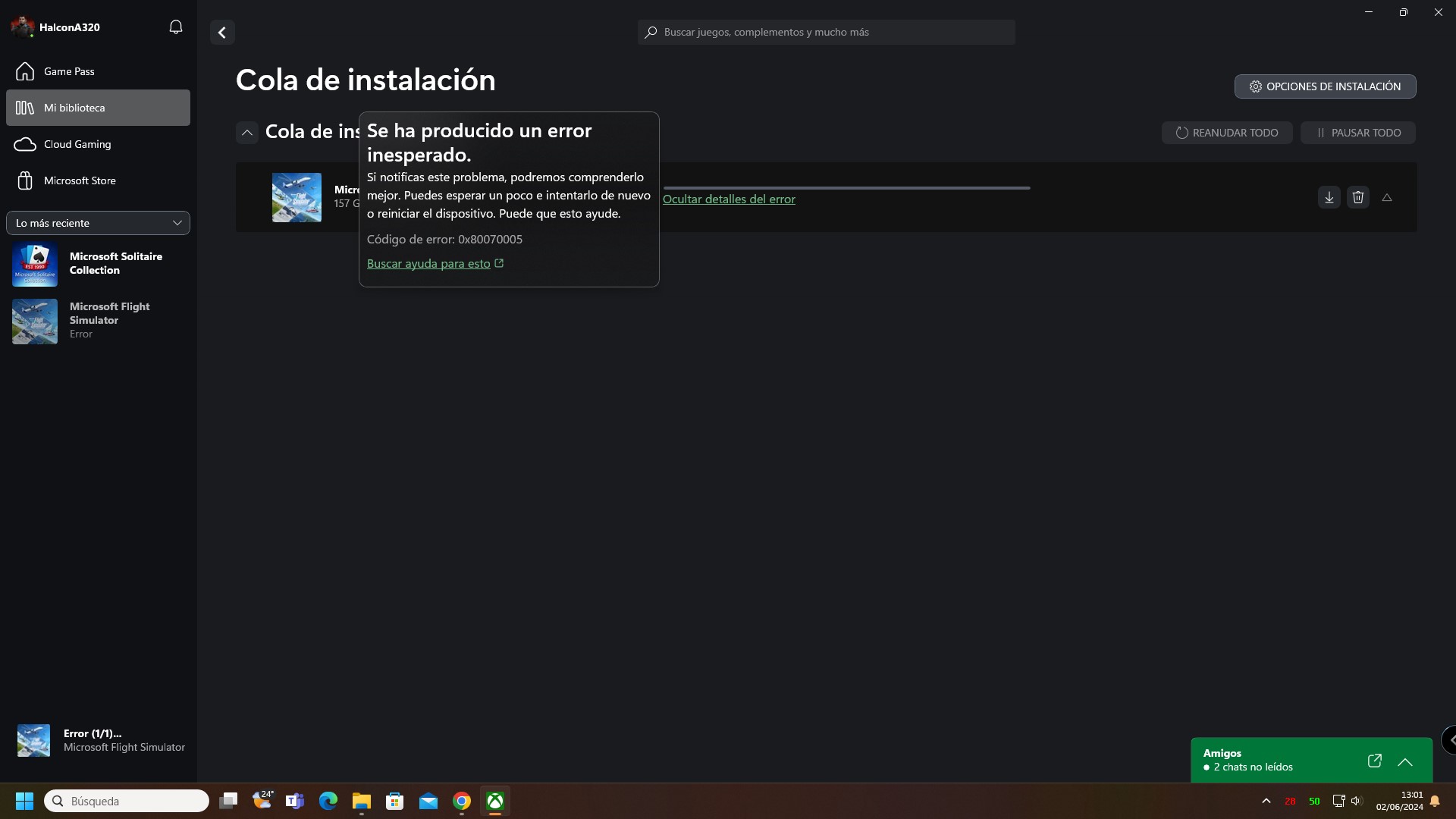Click the network tray icon
The height and width of the screenshot is (819, 1456).
pyautogui.click(x=1338, y=801)
